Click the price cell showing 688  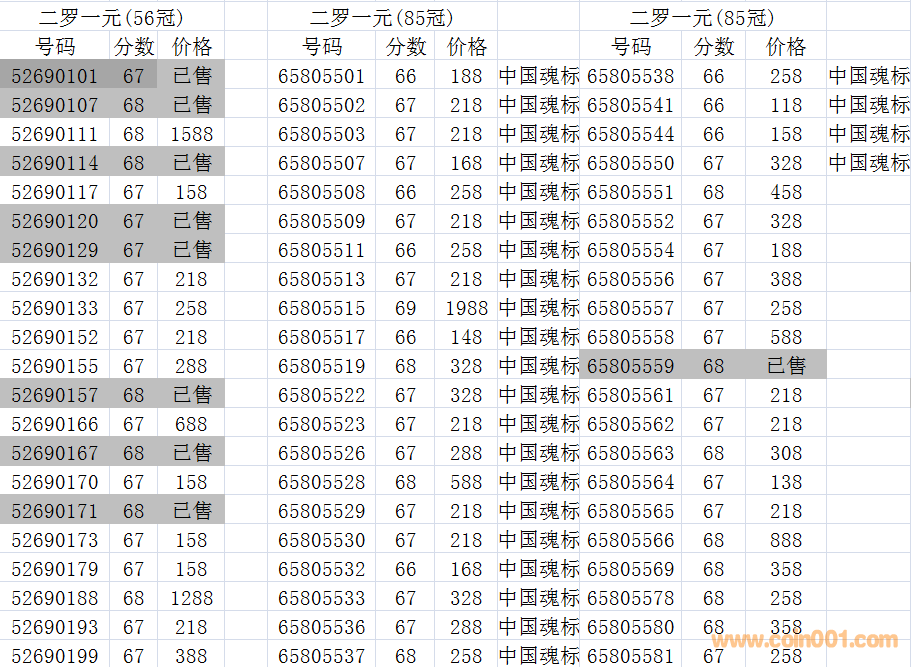click(x=191, y=424)
